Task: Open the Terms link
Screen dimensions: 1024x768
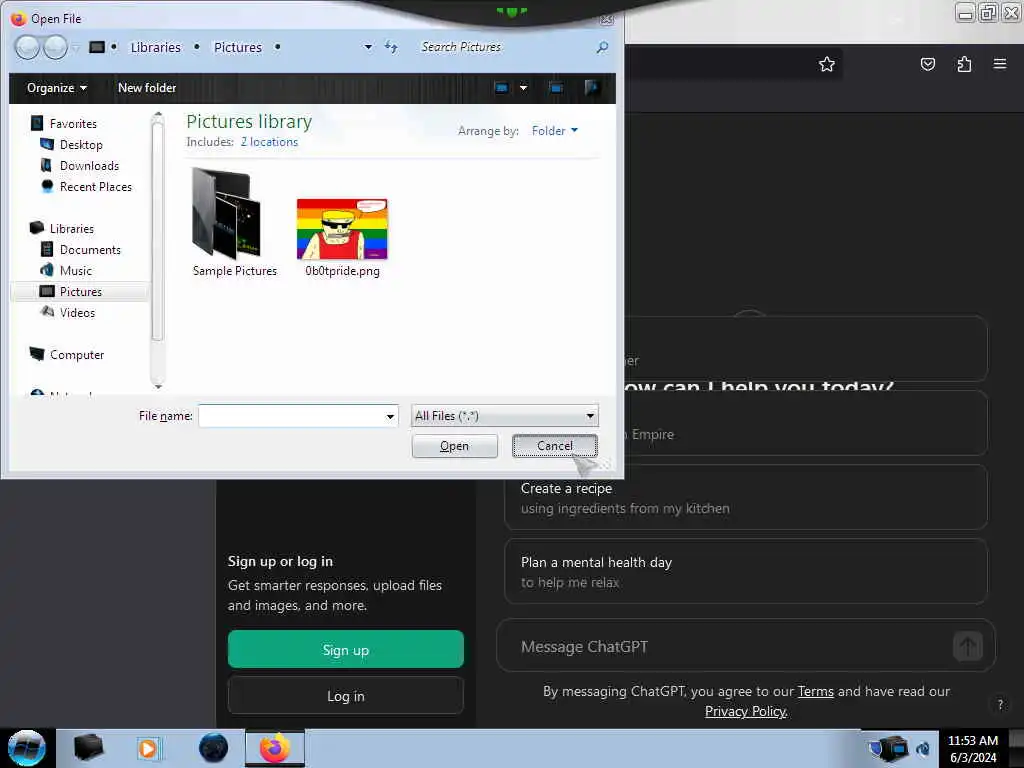Action: [x=815, y=691]
